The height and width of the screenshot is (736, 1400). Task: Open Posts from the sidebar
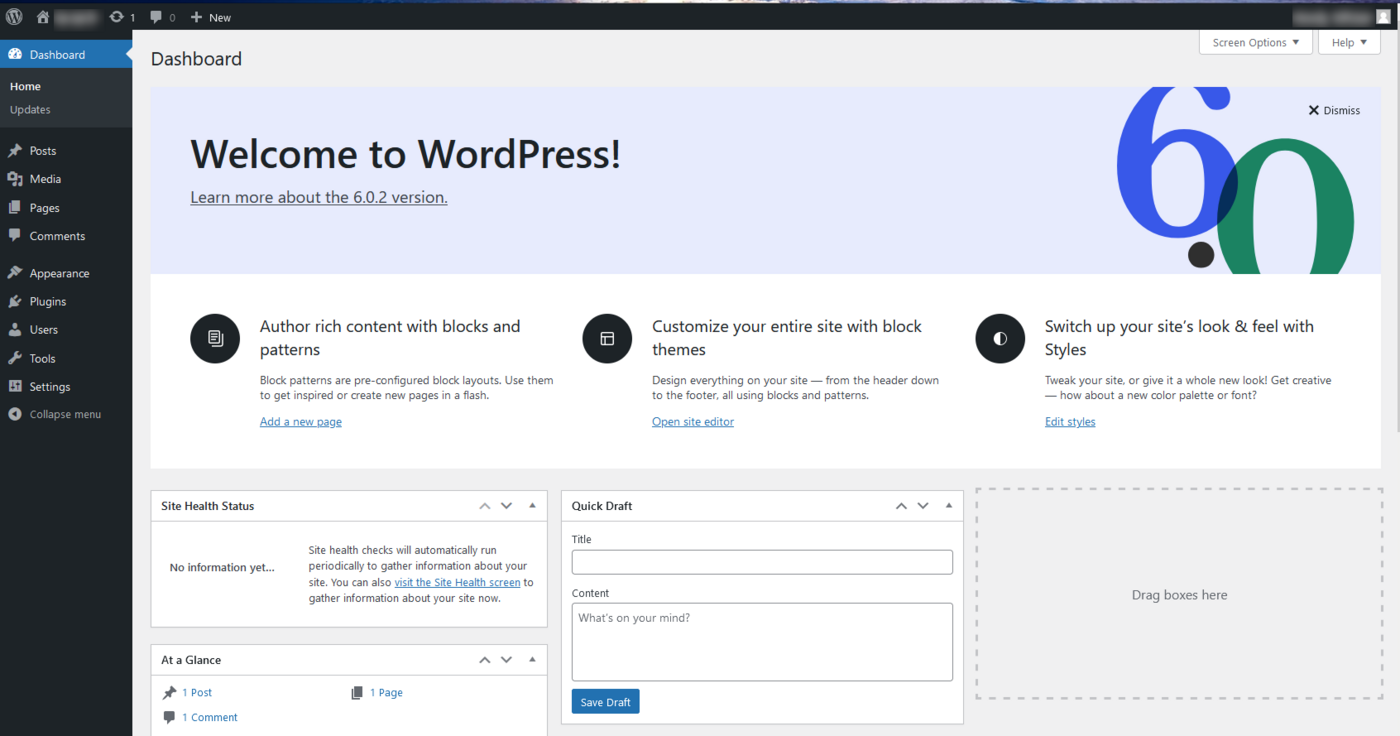click(43, 151)
